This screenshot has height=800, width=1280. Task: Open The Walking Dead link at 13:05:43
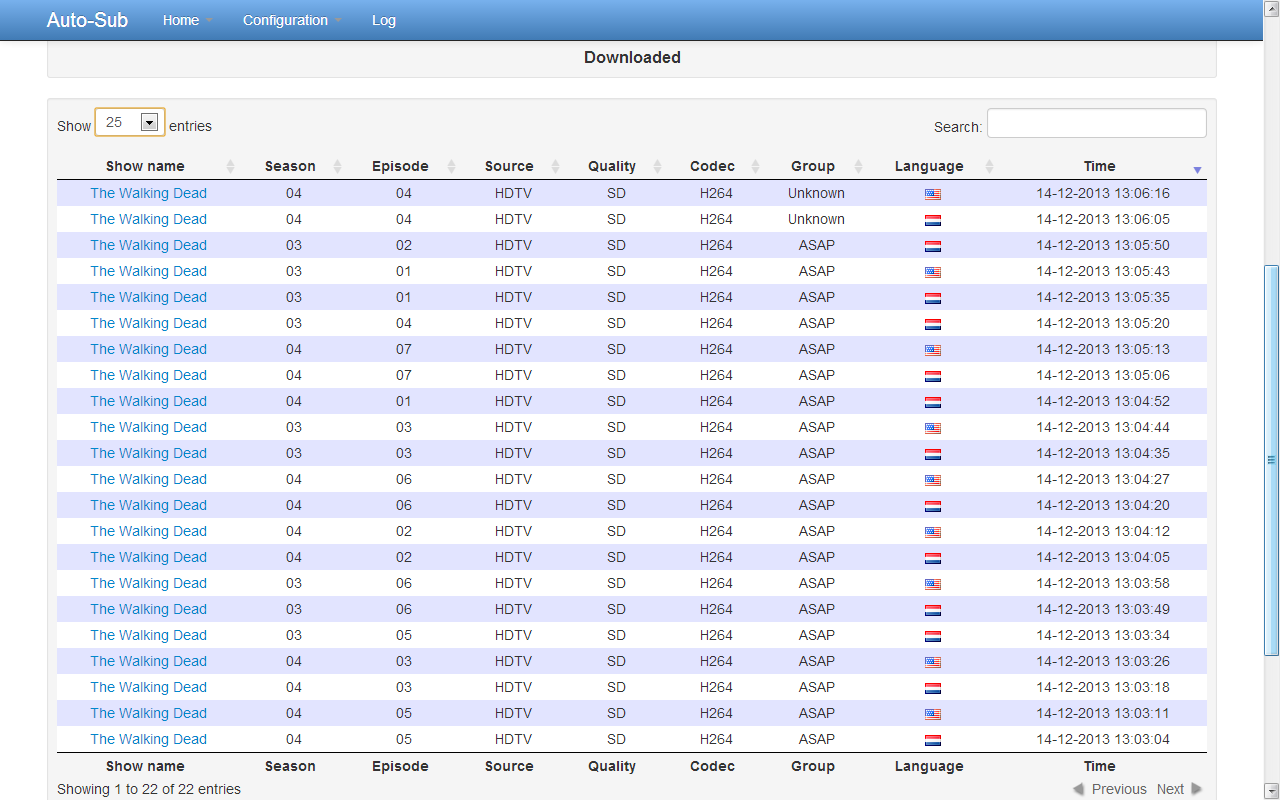click(148, 271)
